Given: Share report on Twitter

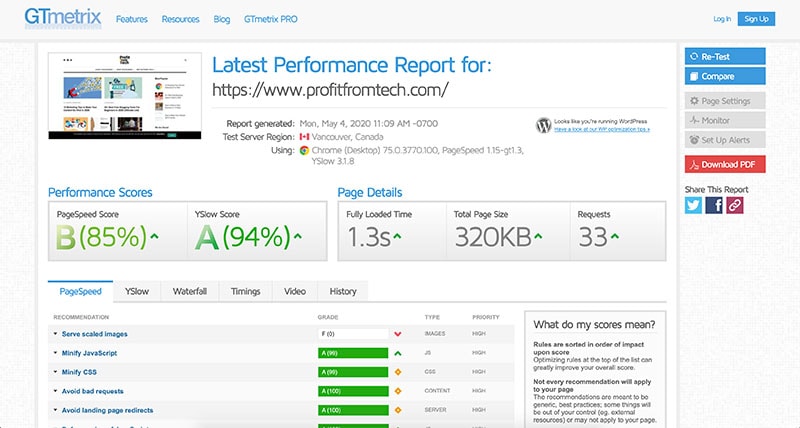Looking at the screenshot, I should click(x=693, y=205).
